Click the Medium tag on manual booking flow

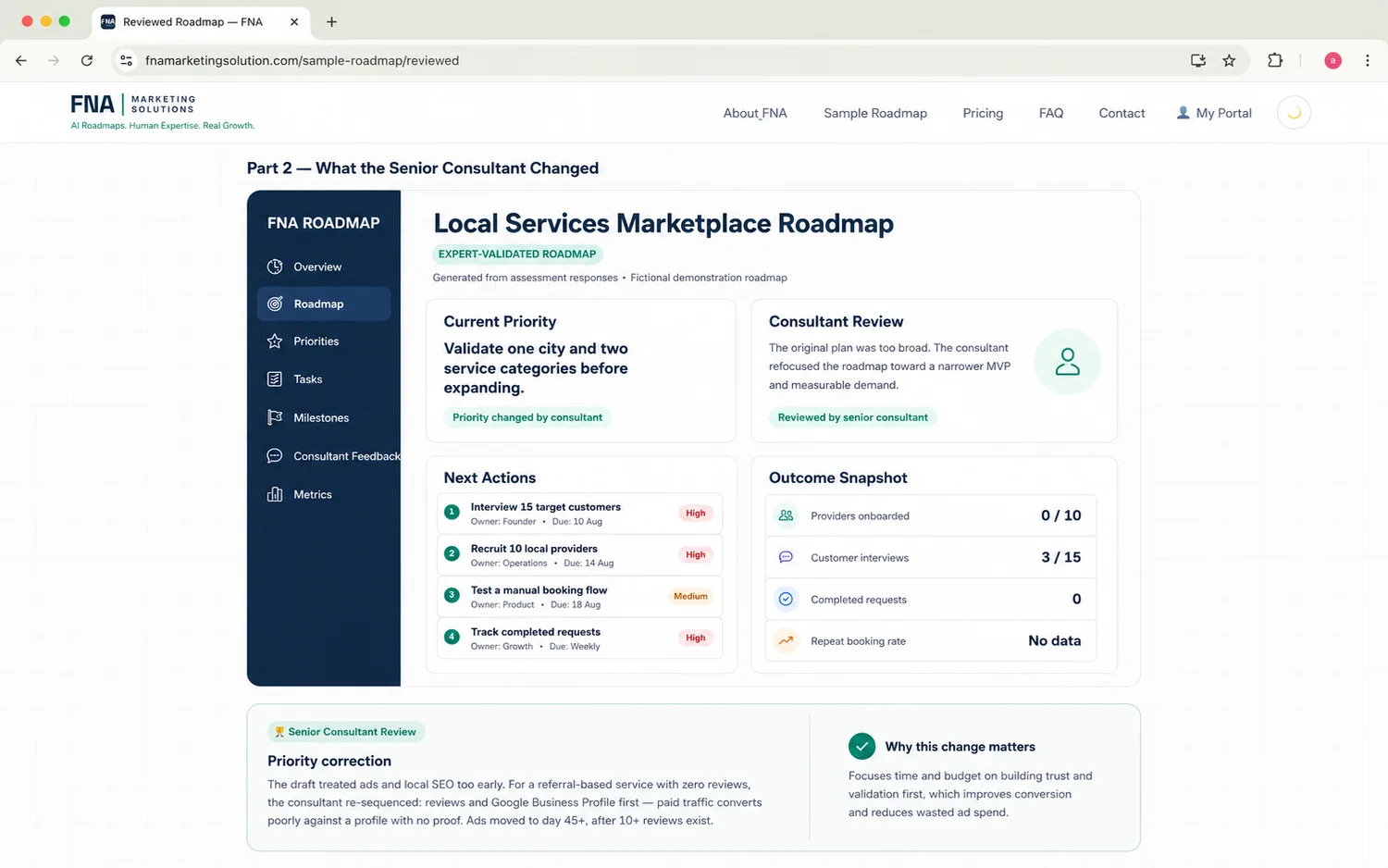(690, 596)
